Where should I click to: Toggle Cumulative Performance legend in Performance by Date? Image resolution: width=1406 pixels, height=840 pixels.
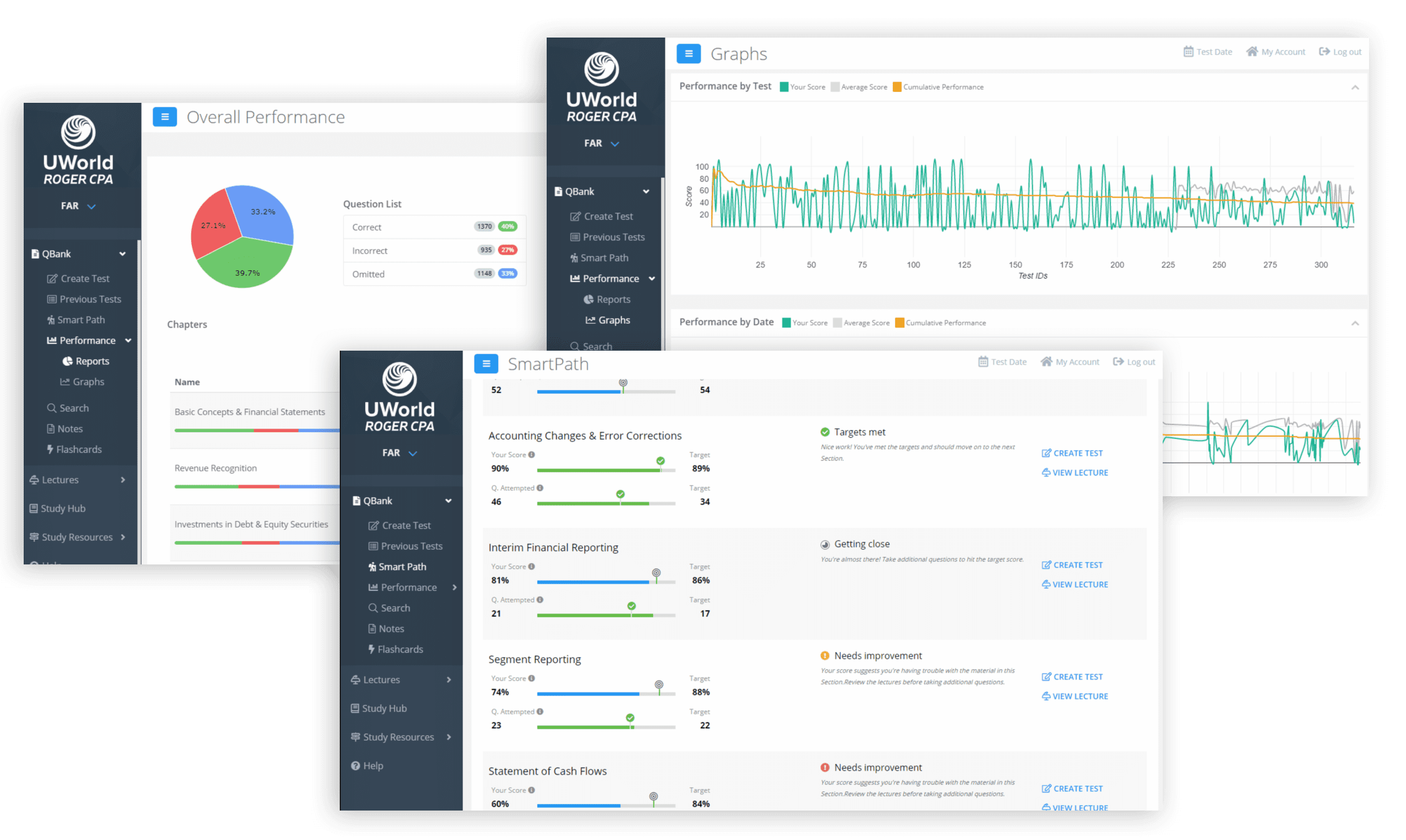pos(940,322)
